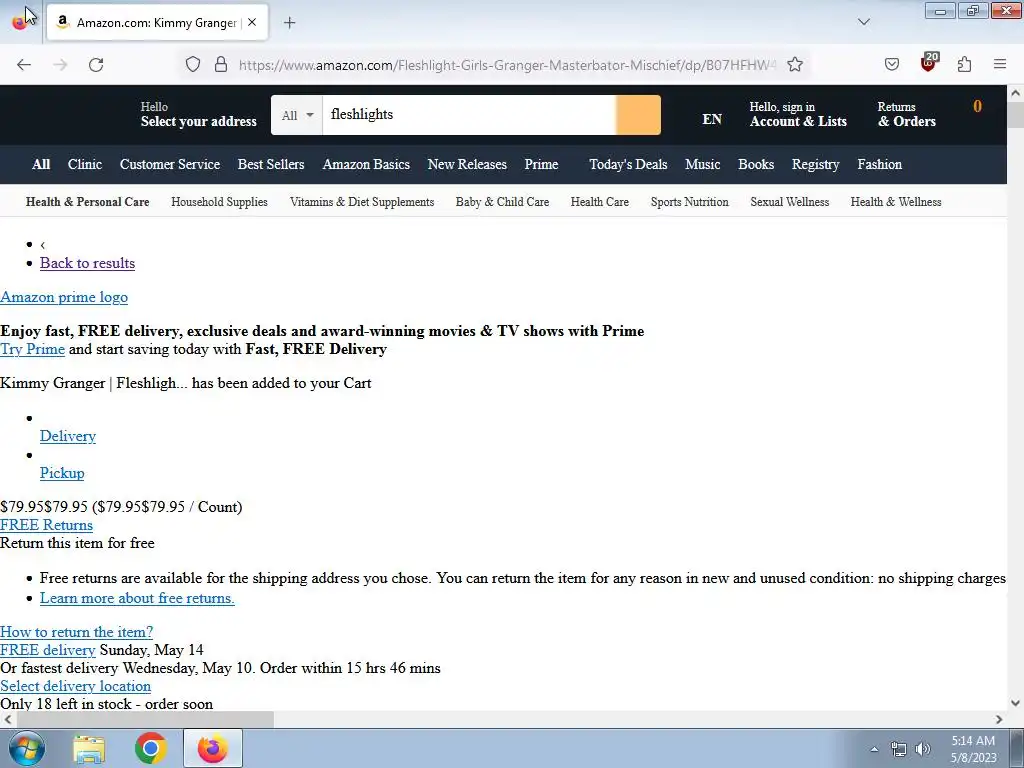Click Select delivery location link

76,686
